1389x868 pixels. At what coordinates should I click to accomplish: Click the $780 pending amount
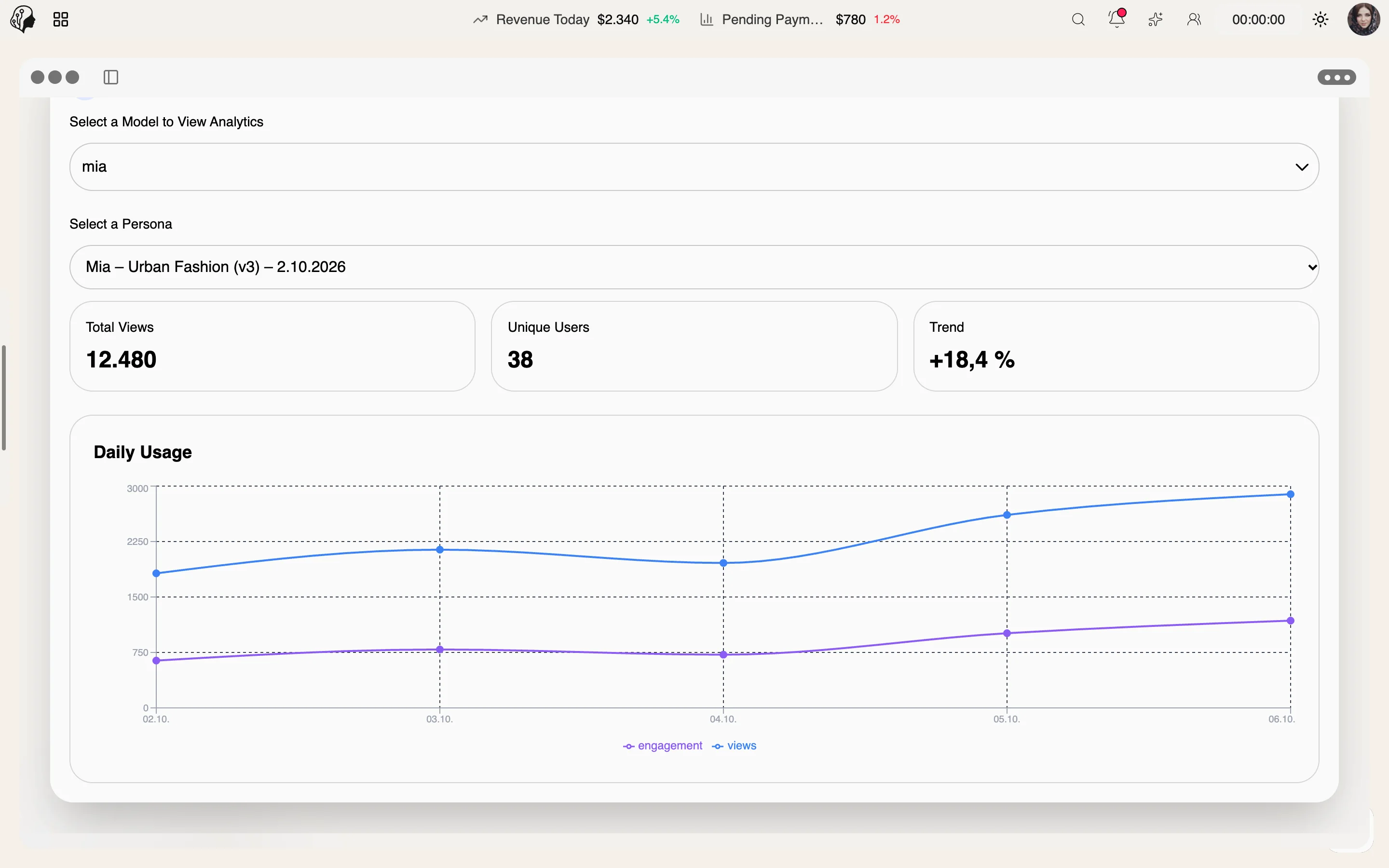pos(851,19)
